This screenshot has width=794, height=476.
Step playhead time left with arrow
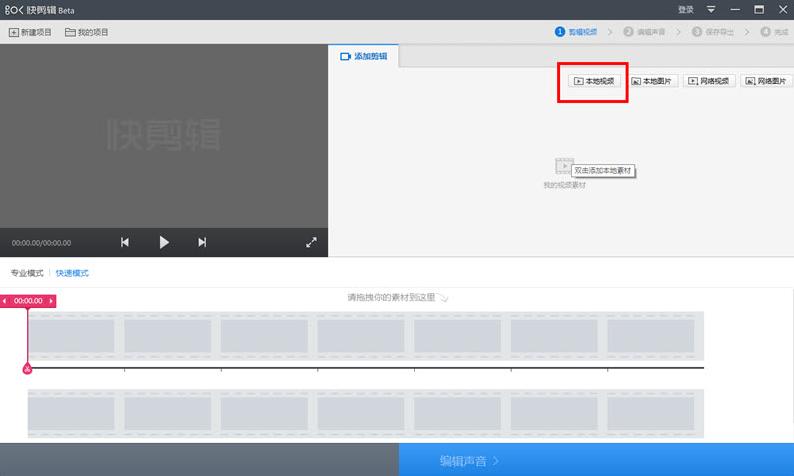[5, 301]
